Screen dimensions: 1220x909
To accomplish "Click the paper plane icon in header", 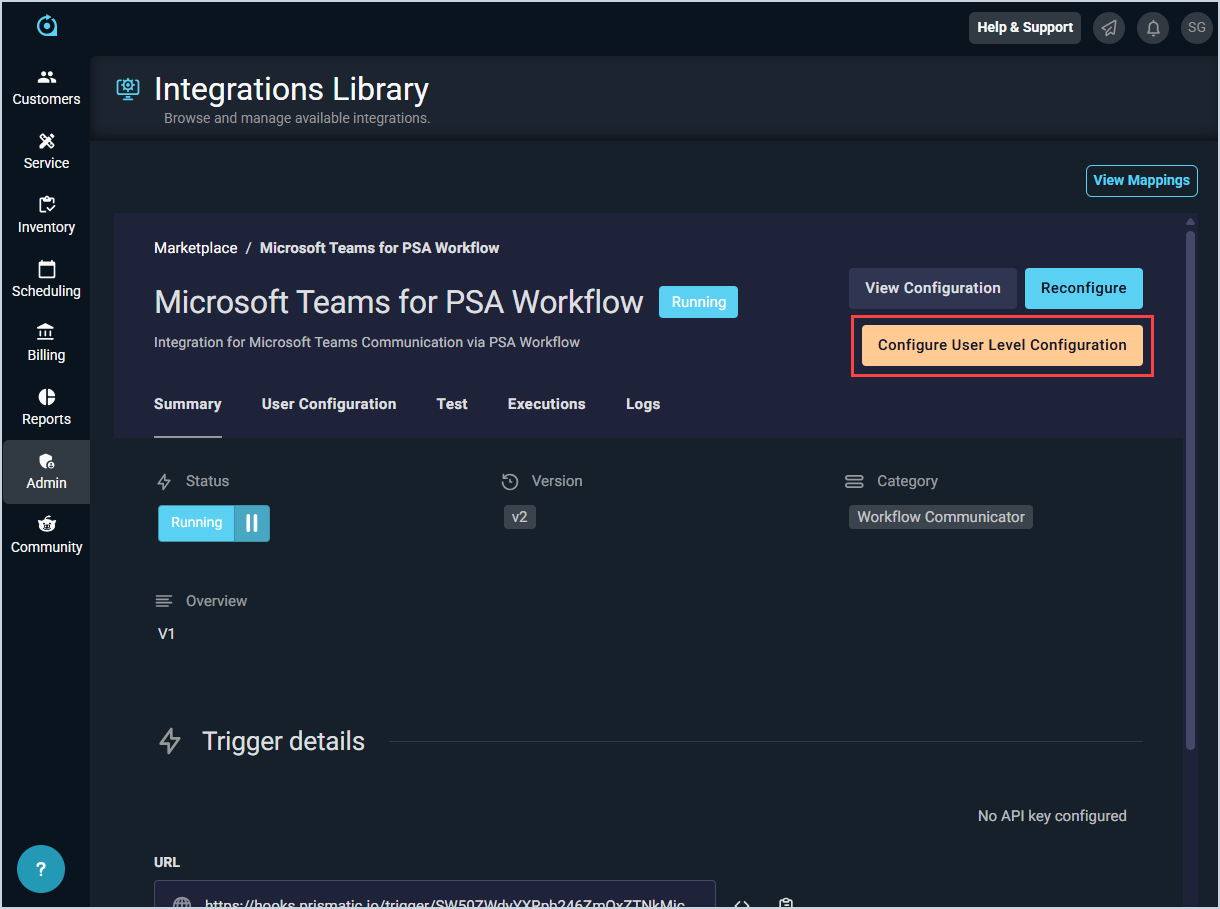I will [x=1108, y=28].
